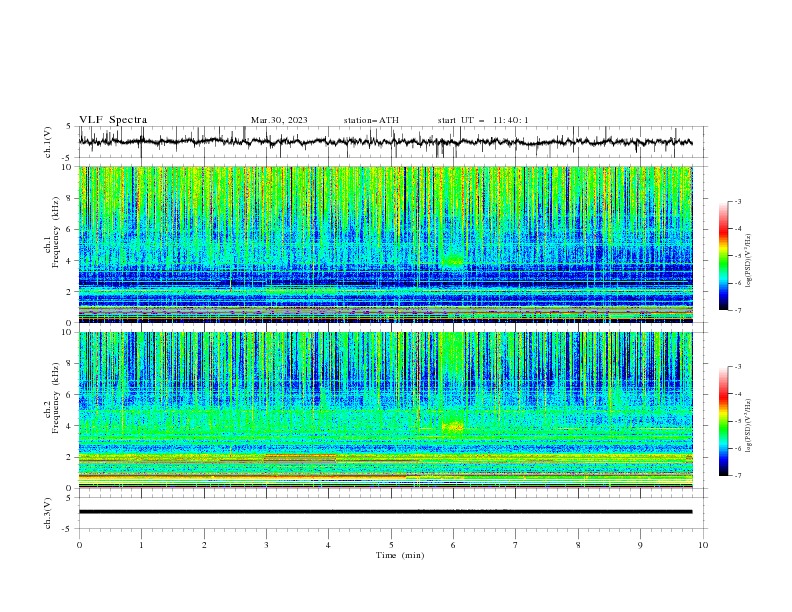
Task: Click the 'station=ATH' label
Action: [x=371, y=120]
